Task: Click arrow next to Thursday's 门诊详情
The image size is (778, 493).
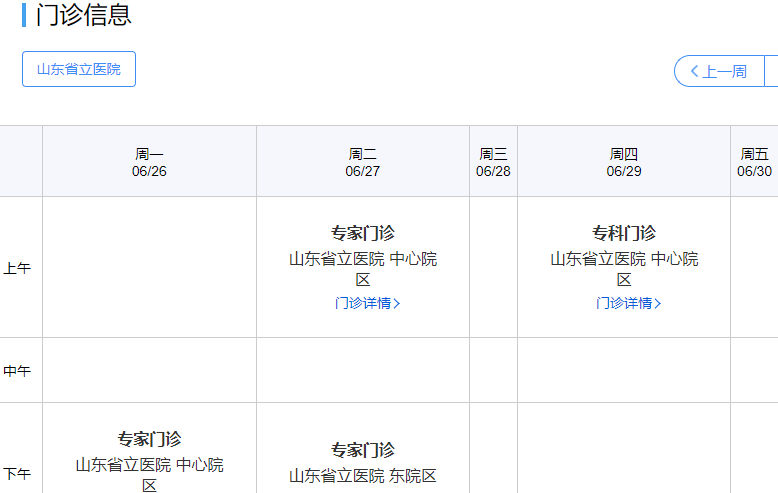Action: click(658, 303)
